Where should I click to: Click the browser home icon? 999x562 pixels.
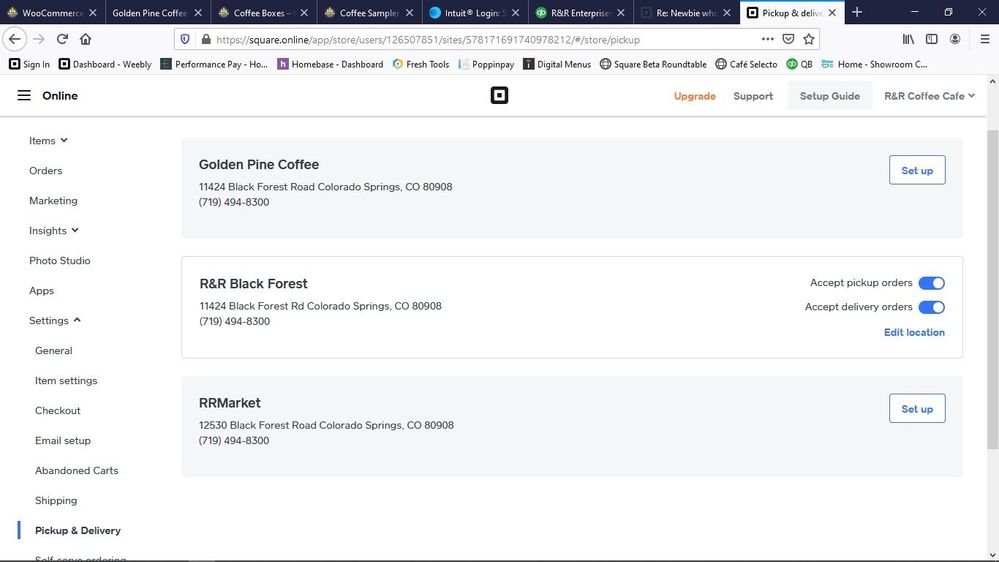coord(86,39)
